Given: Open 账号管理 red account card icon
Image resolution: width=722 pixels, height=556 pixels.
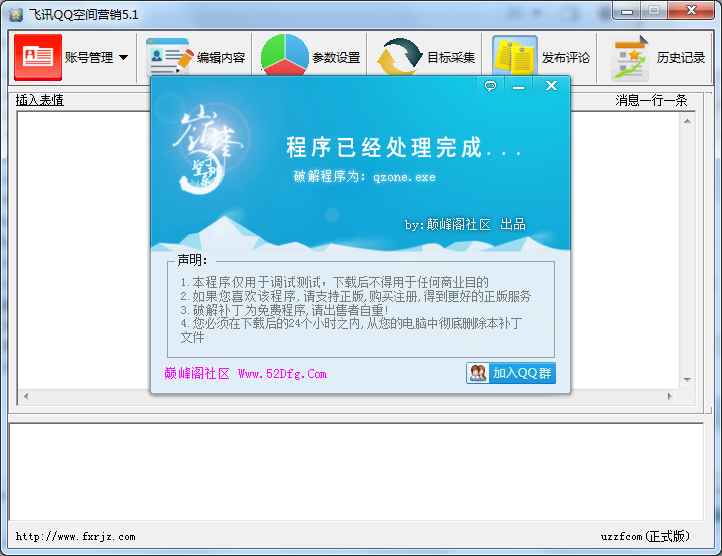Looking at the screenshot, I should point(38,57).
